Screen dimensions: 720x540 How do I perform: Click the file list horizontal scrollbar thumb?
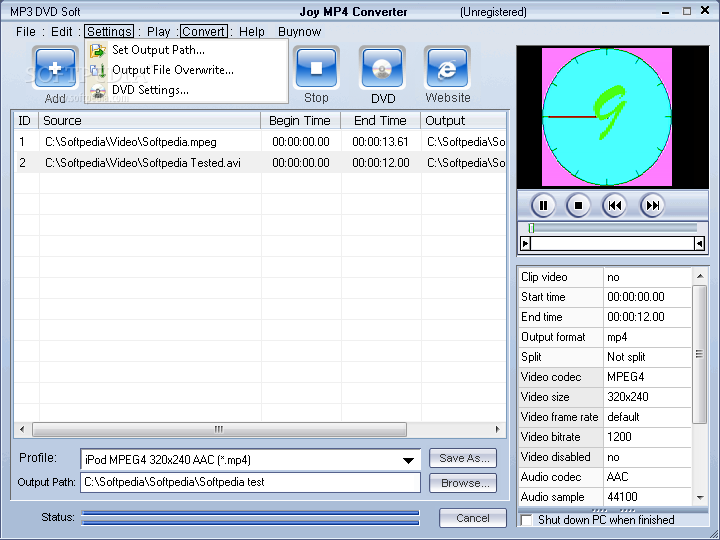coord(219,429)
